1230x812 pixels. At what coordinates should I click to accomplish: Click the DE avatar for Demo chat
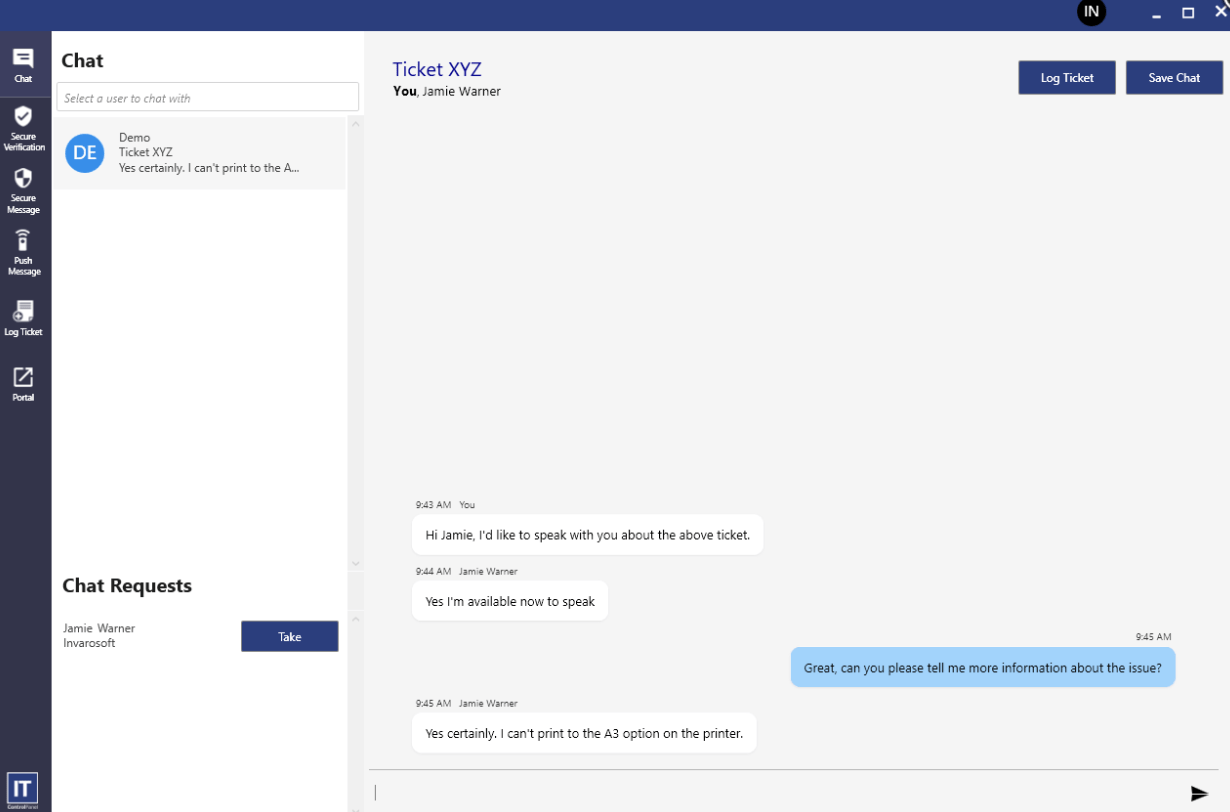pos(85,153)
